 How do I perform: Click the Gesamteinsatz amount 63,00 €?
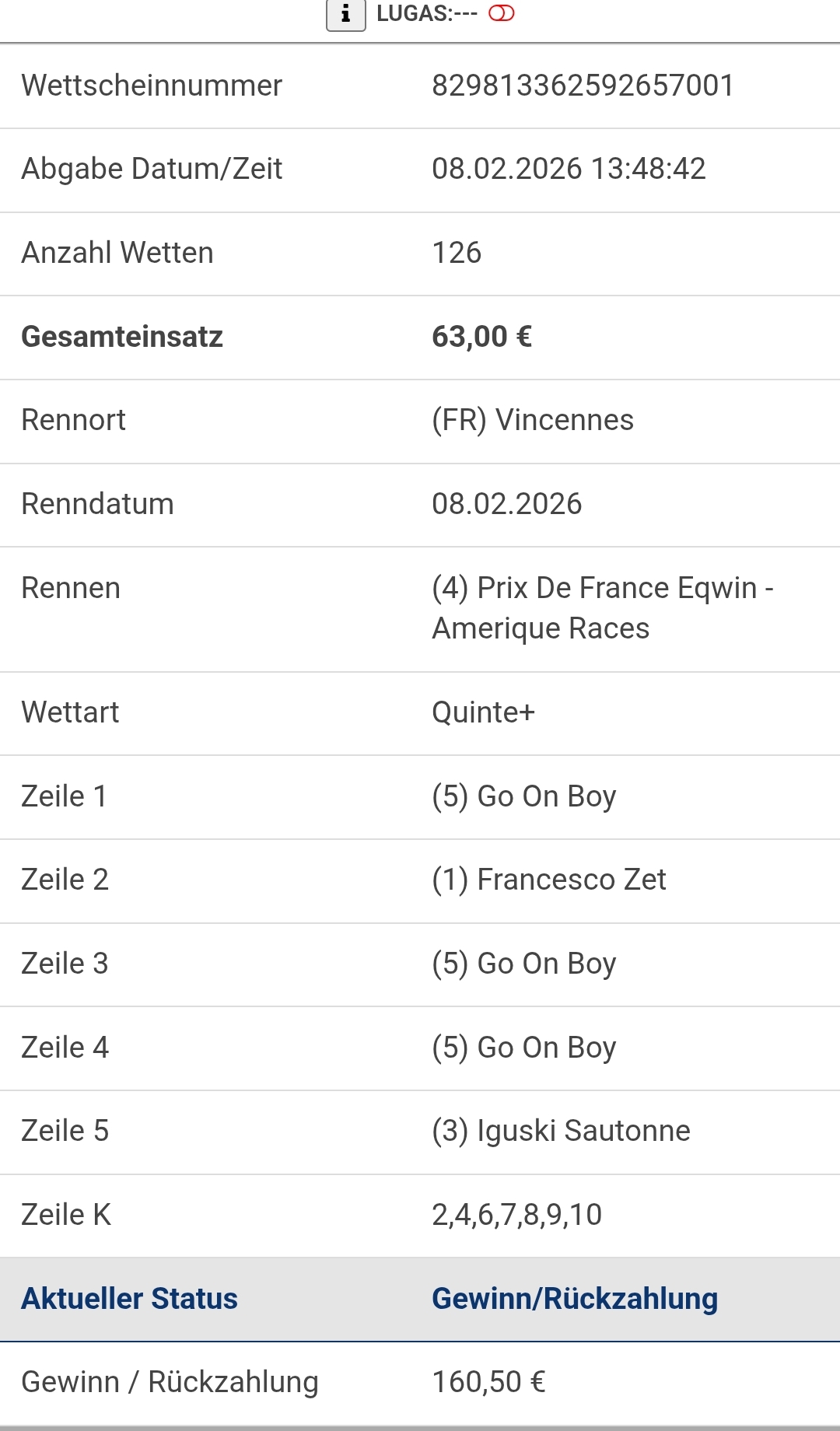(x=481, y=337)
